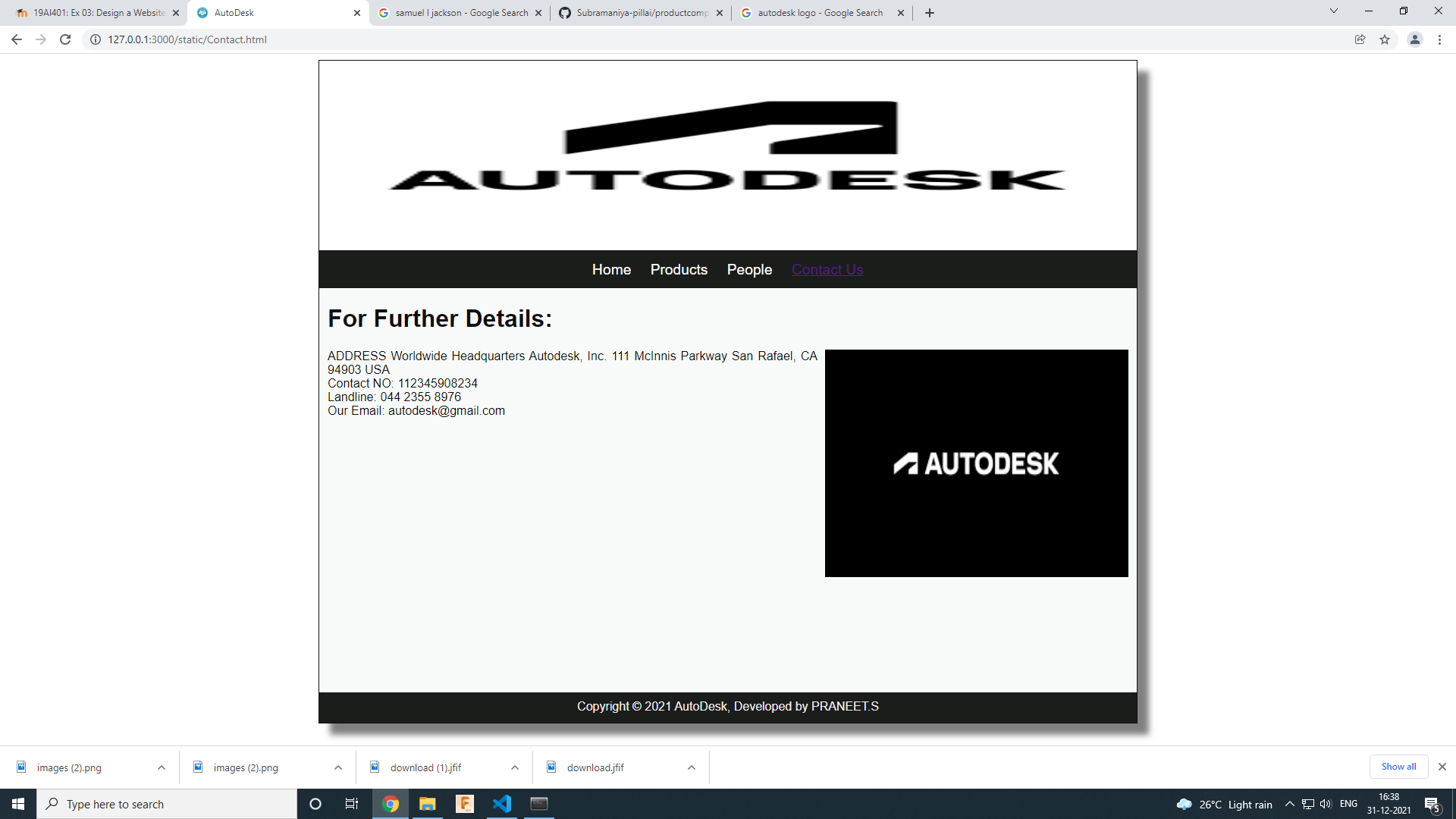Viewport: 1456px width, 819px height.
Task: Switch to the GitHub productcomp tab
Action: (642, 13)
